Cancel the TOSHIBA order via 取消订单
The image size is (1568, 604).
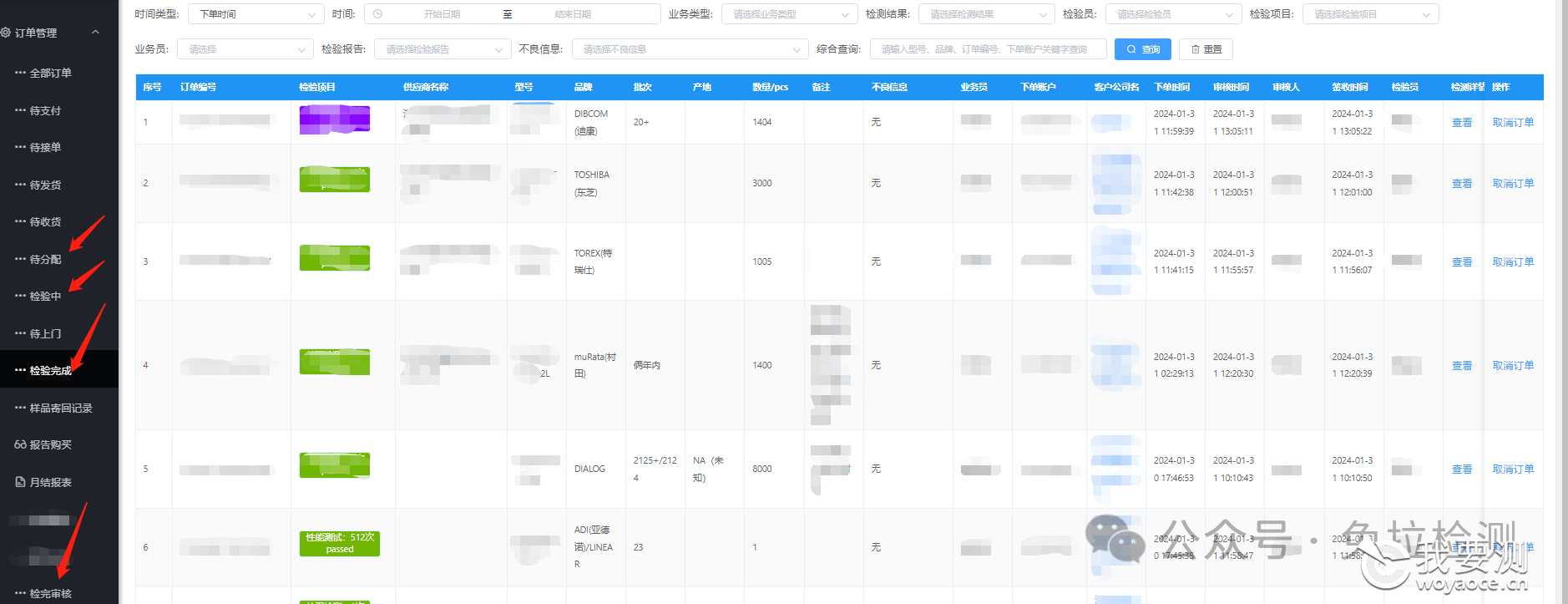[1513, 184]
